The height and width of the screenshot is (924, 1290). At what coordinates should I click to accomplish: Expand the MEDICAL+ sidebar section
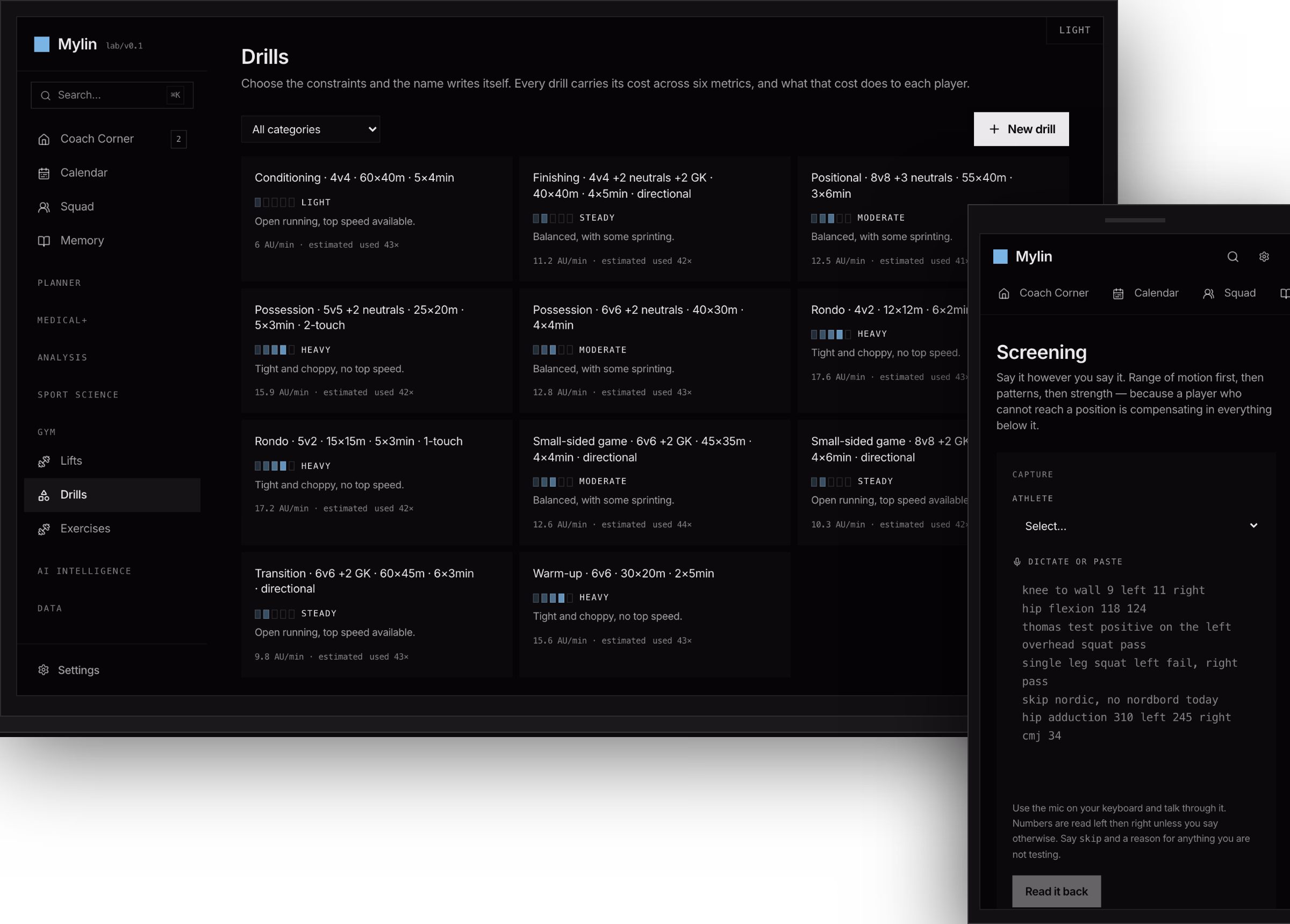[62, 321]
